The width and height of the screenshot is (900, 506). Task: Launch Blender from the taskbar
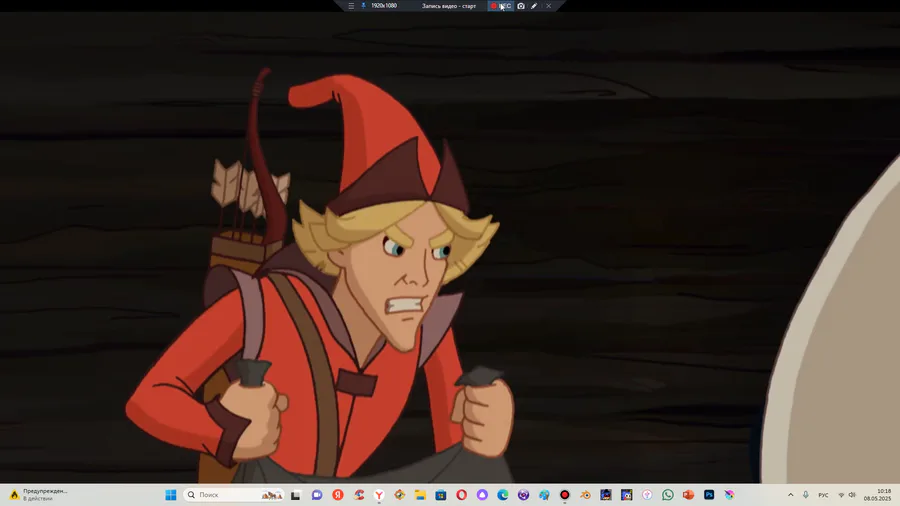(585, 495)
